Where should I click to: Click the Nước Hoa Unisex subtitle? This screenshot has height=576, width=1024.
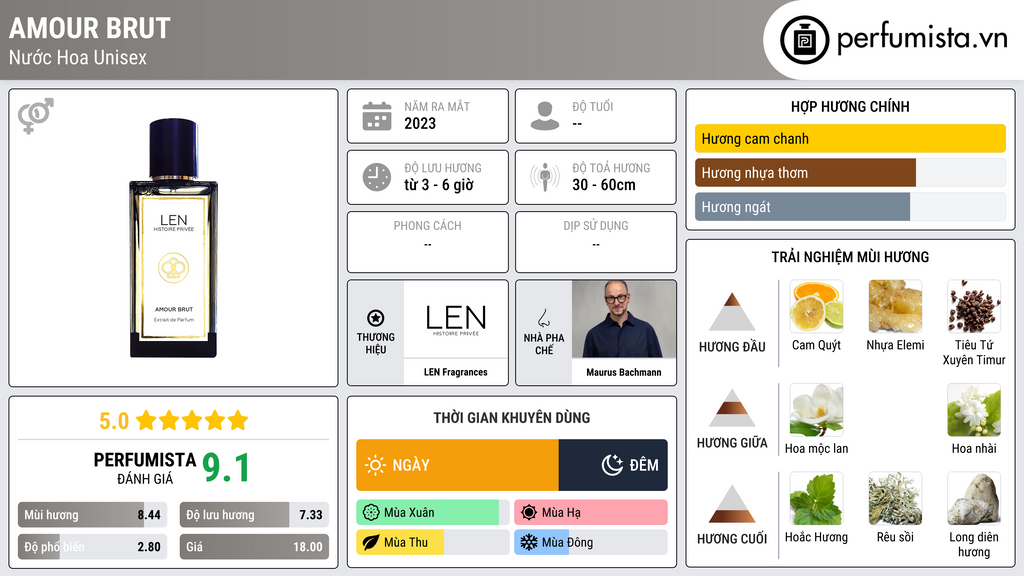[78, 57]
